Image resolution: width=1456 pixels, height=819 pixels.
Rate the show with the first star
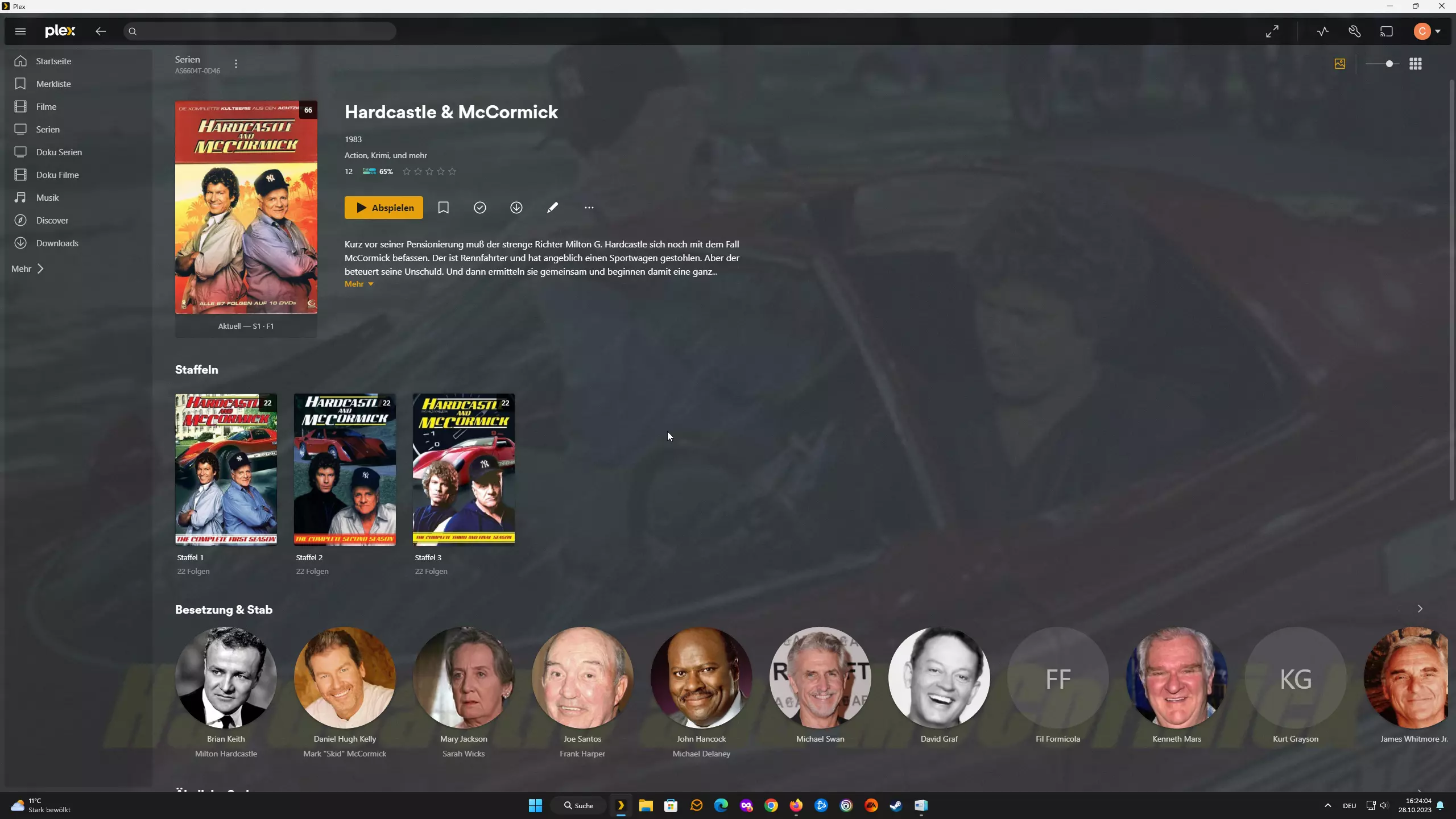pos(407,171)
